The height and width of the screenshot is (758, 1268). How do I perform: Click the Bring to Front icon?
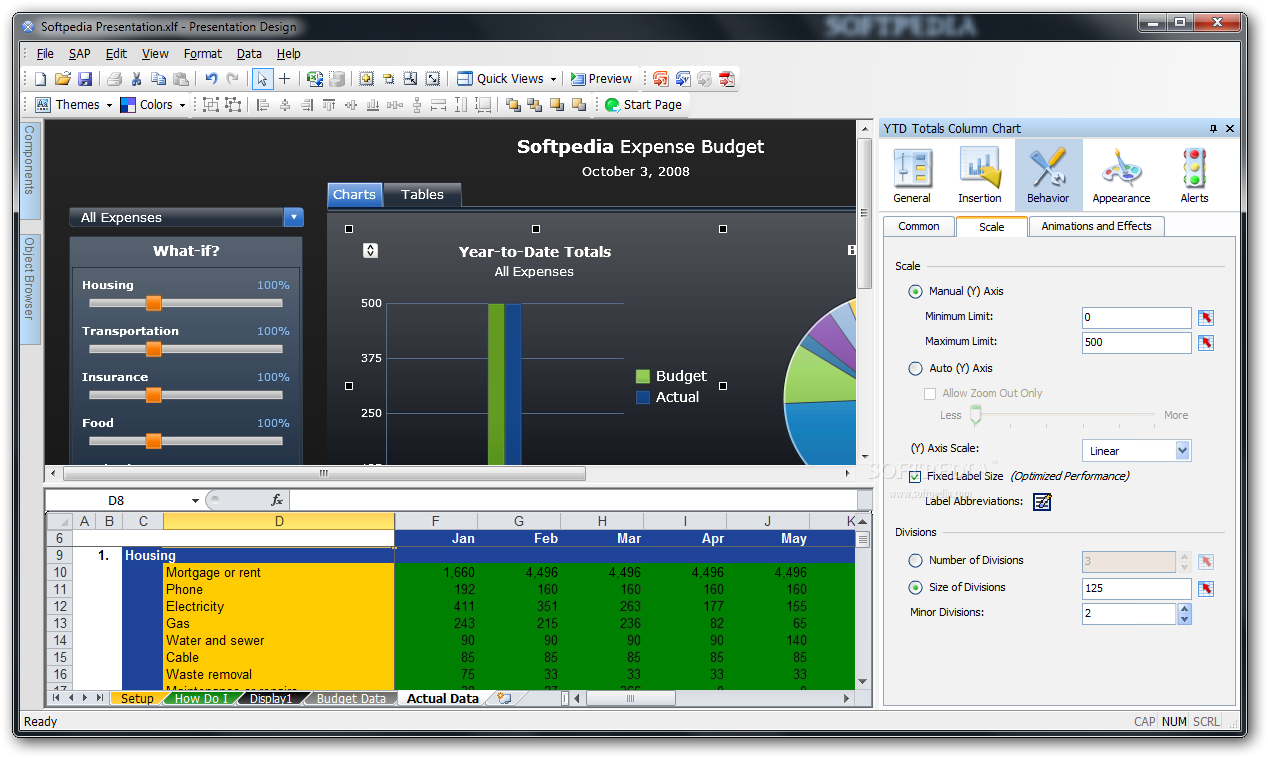pyautogui.click(x=513, y=105)
